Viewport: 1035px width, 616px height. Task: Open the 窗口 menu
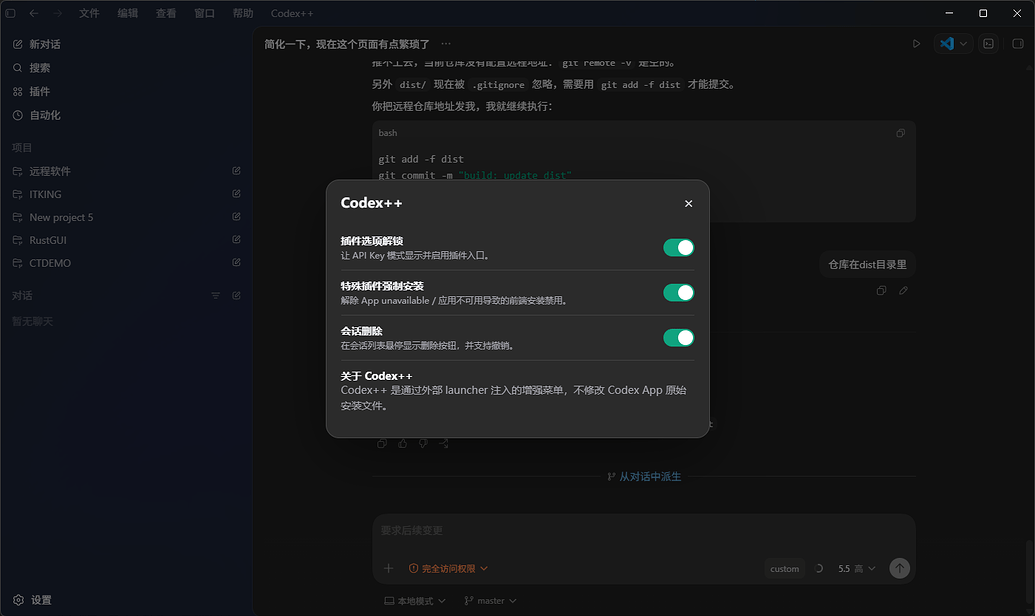click(204, 13)
